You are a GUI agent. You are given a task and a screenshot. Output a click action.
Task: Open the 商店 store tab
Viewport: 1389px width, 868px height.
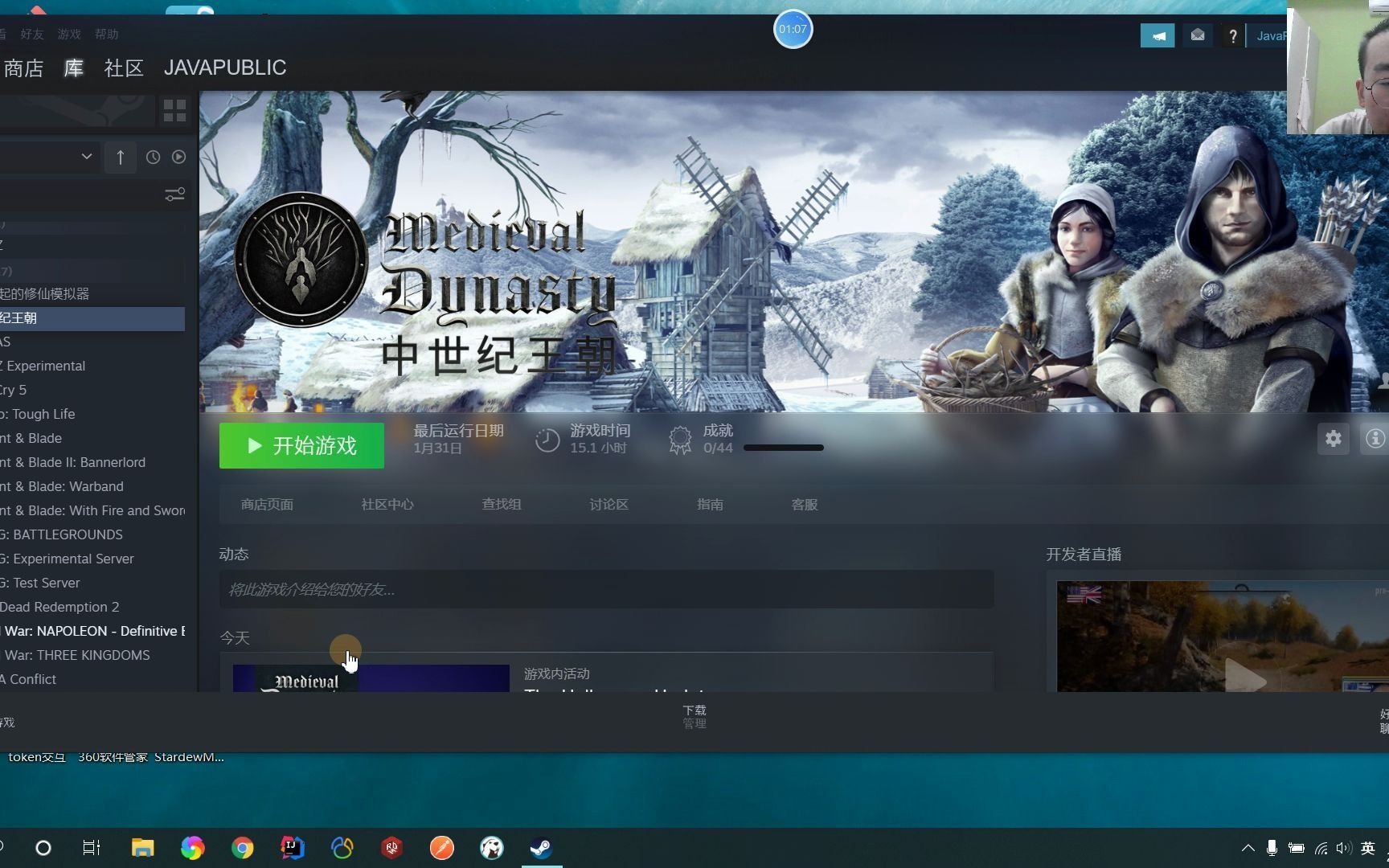tap(23, 68)
